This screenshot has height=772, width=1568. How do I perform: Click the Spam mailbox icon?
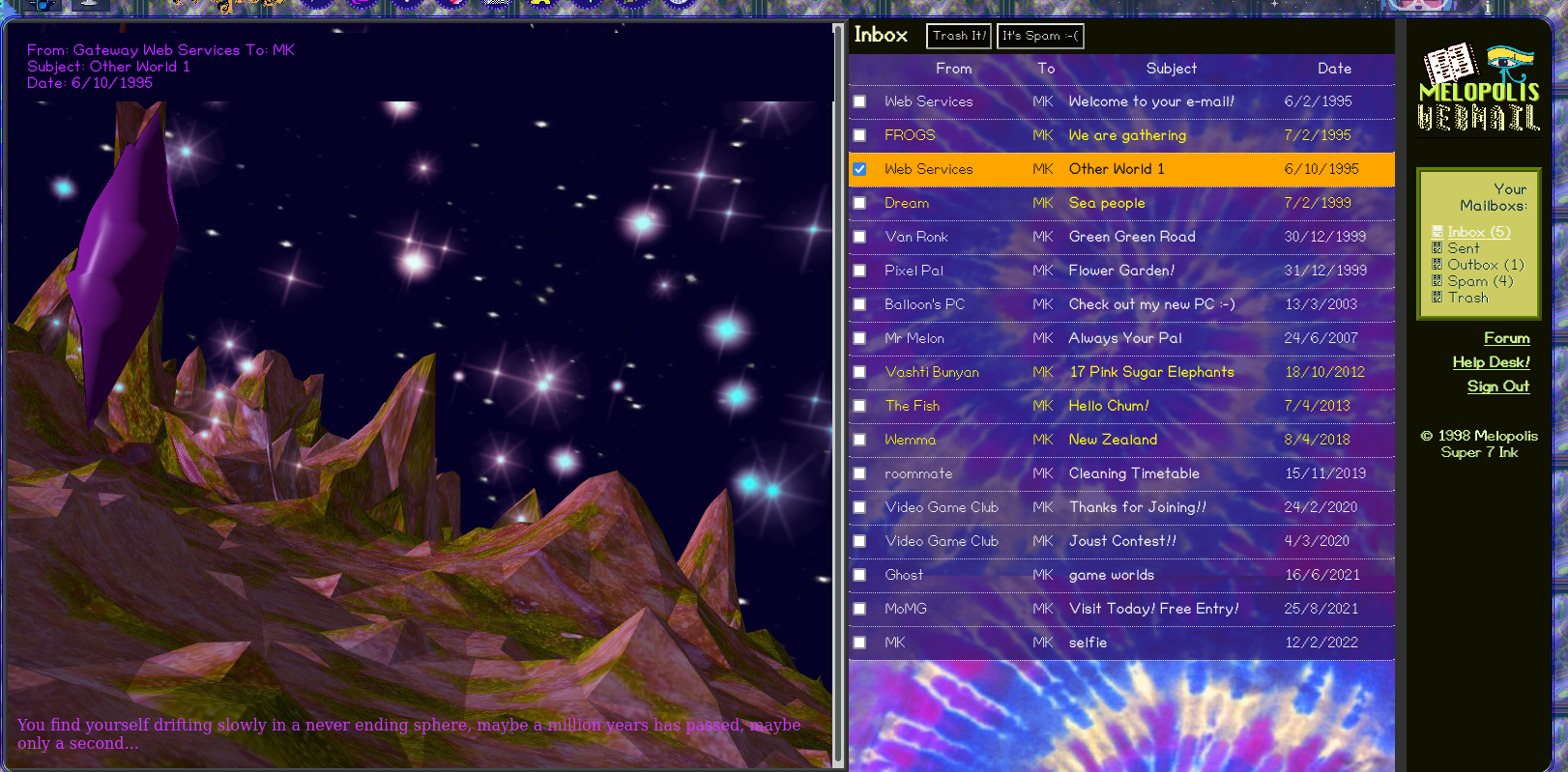point(1437,281)
